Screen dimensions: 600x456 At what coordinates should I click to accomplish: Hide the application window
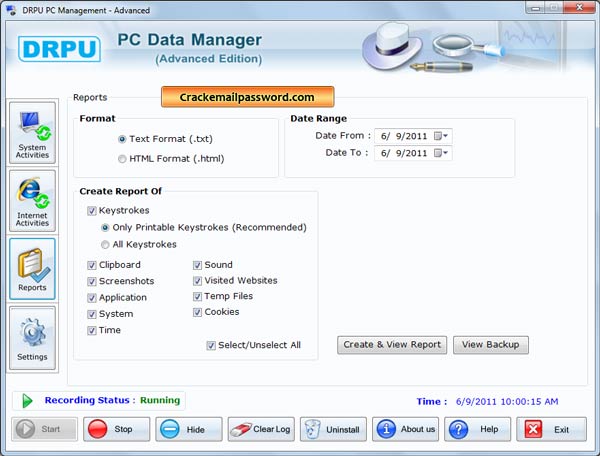pos(189,429)
